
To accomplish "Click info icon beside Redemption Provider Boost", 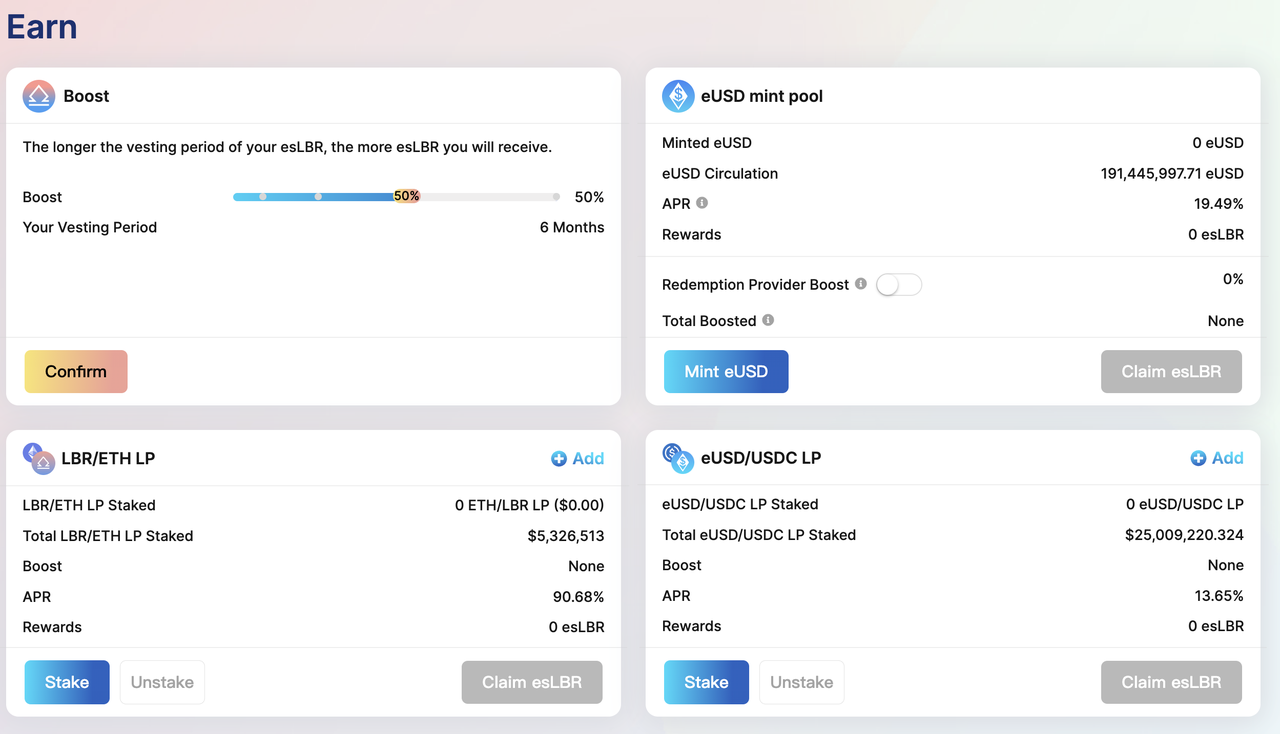I will [x=861, y=284].
